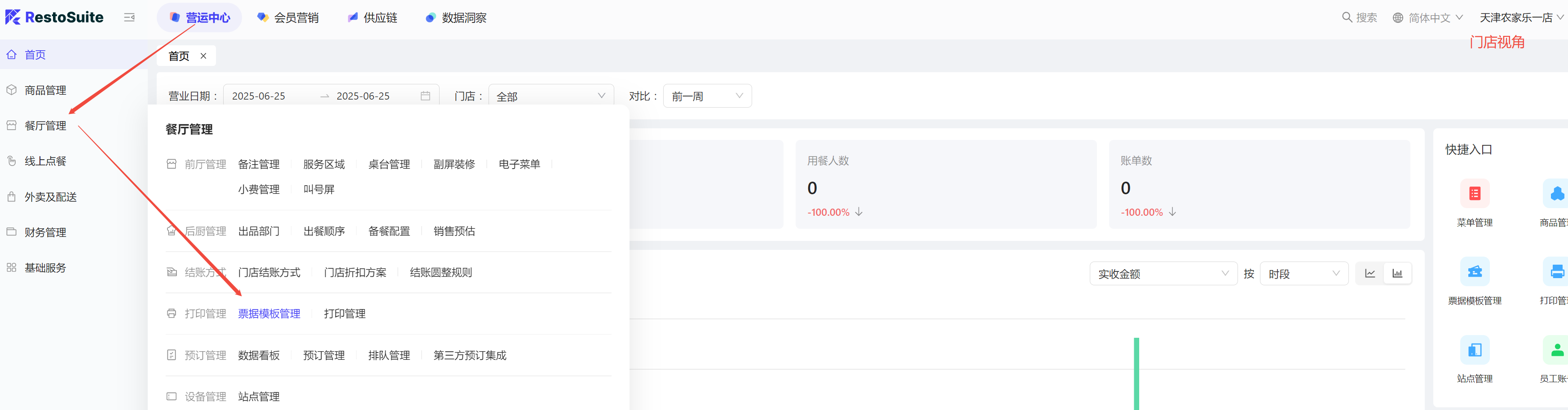The image size is (1568, 410).
Task: Open 数据看板 link
Action: click(x=259, y=355)
